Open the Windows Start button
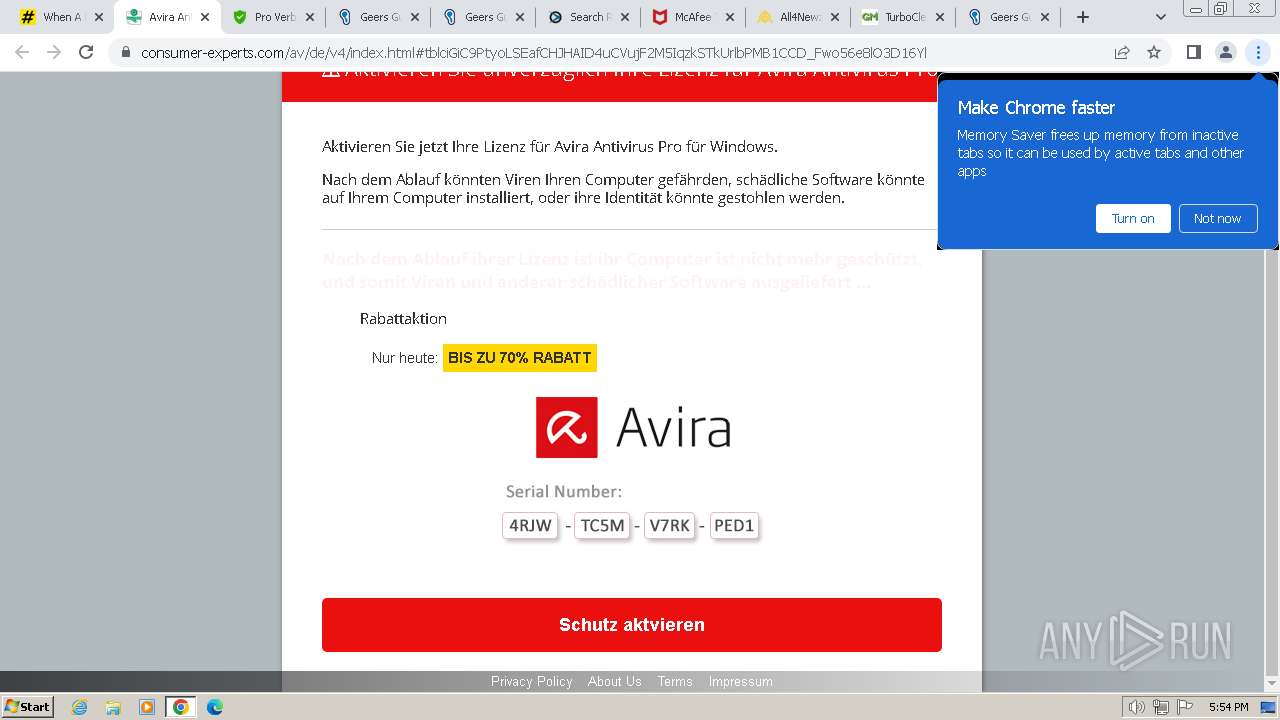The image size is (1280, 720). point(27,706)
